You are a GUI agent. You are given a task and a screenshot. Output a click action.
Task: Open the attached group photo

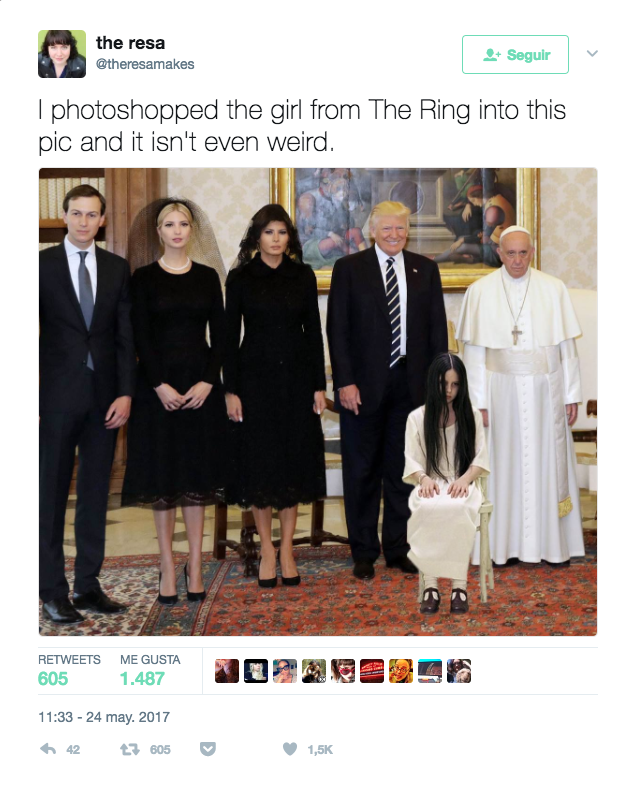tap(318, 402)
